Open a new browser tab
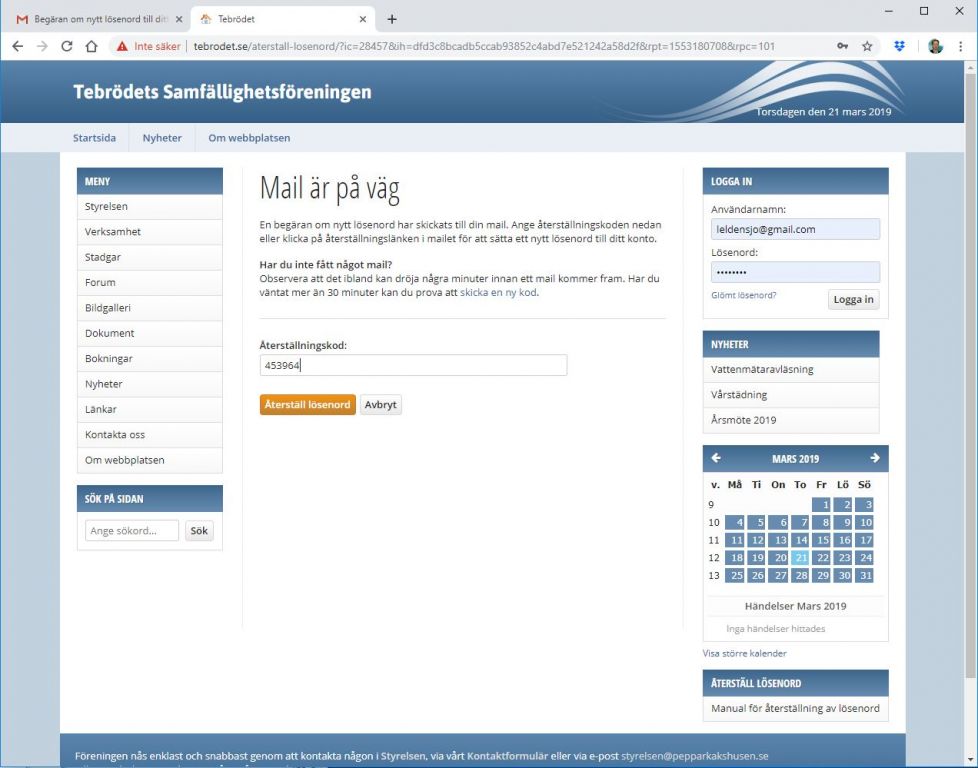 pos(392,19)
